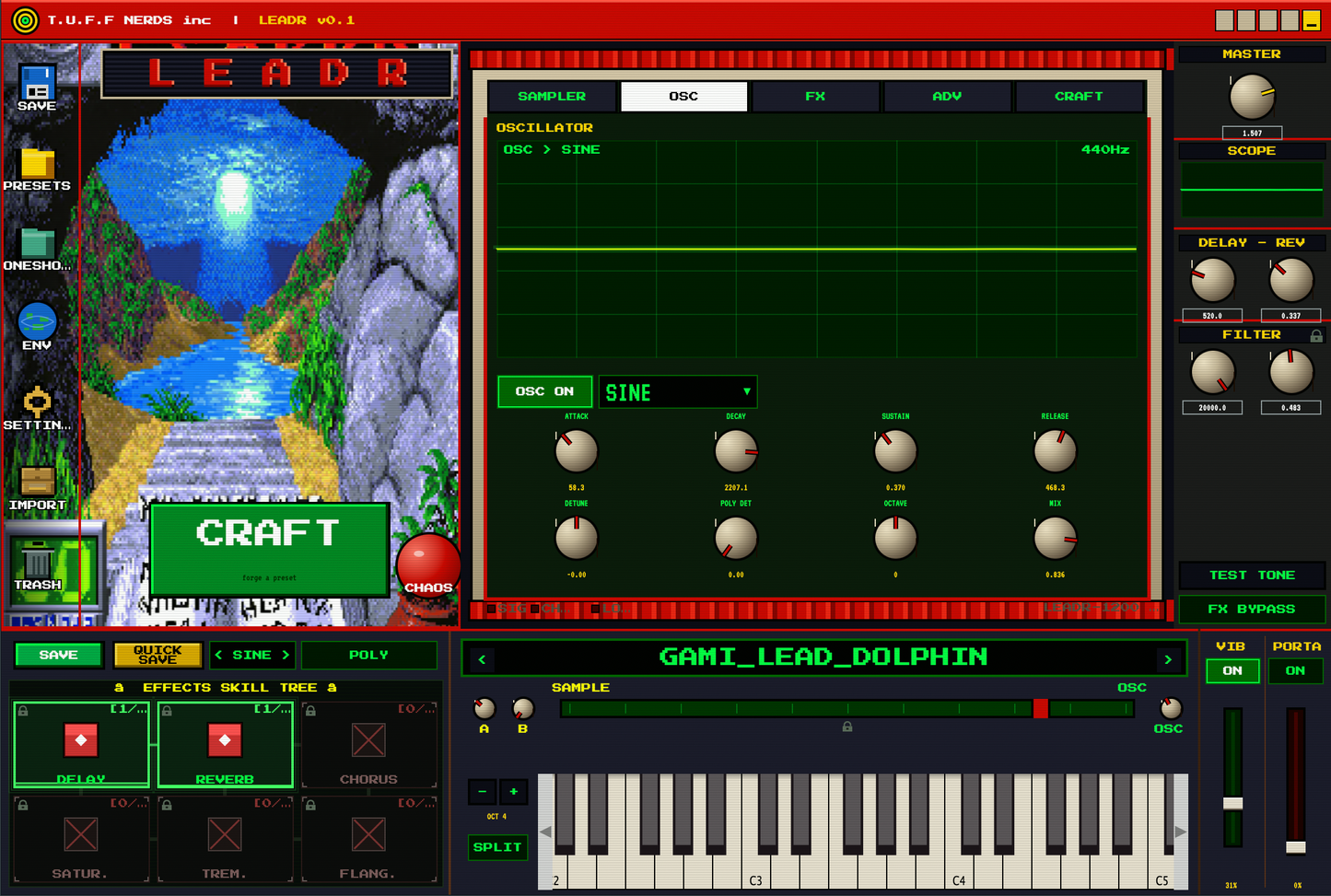
Task: Toggle the CH indicator checkbox
Action: tap(535, 609)
